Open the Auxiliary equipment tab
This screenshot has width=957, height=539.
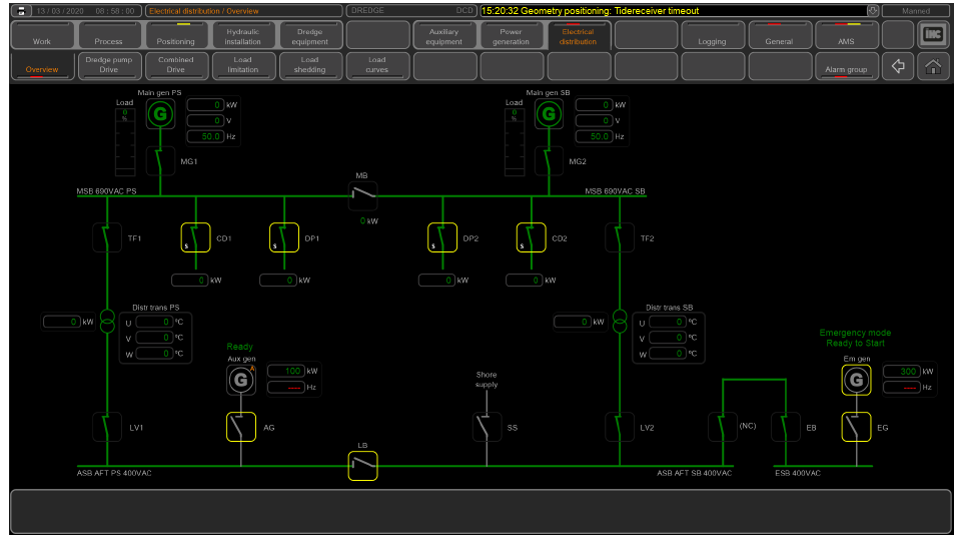(444, 35)
